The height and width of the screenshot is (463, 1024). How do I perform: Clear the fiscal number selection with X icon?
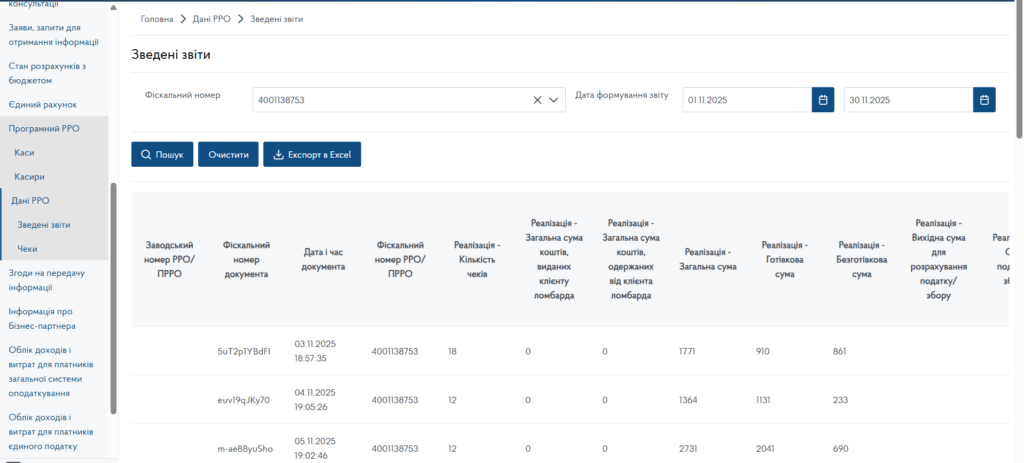(x=537, y=100)
